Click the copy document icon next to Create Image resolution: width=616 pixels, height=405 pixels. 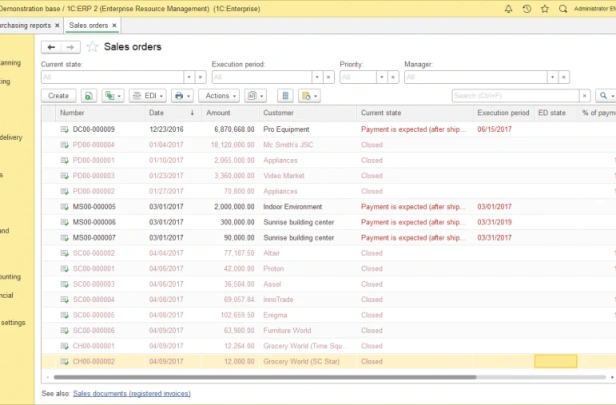click(x=89, y=96)
